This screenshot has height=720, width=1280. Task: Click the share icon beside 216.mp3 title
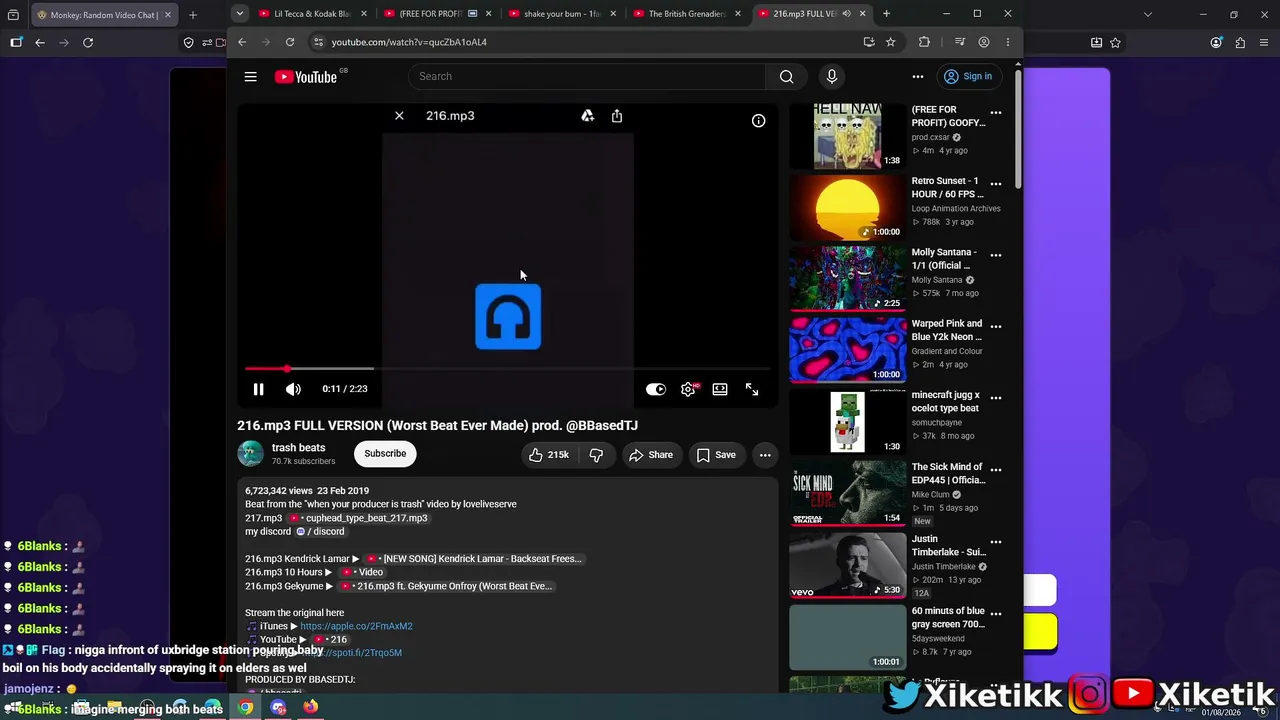coord(617,116)
